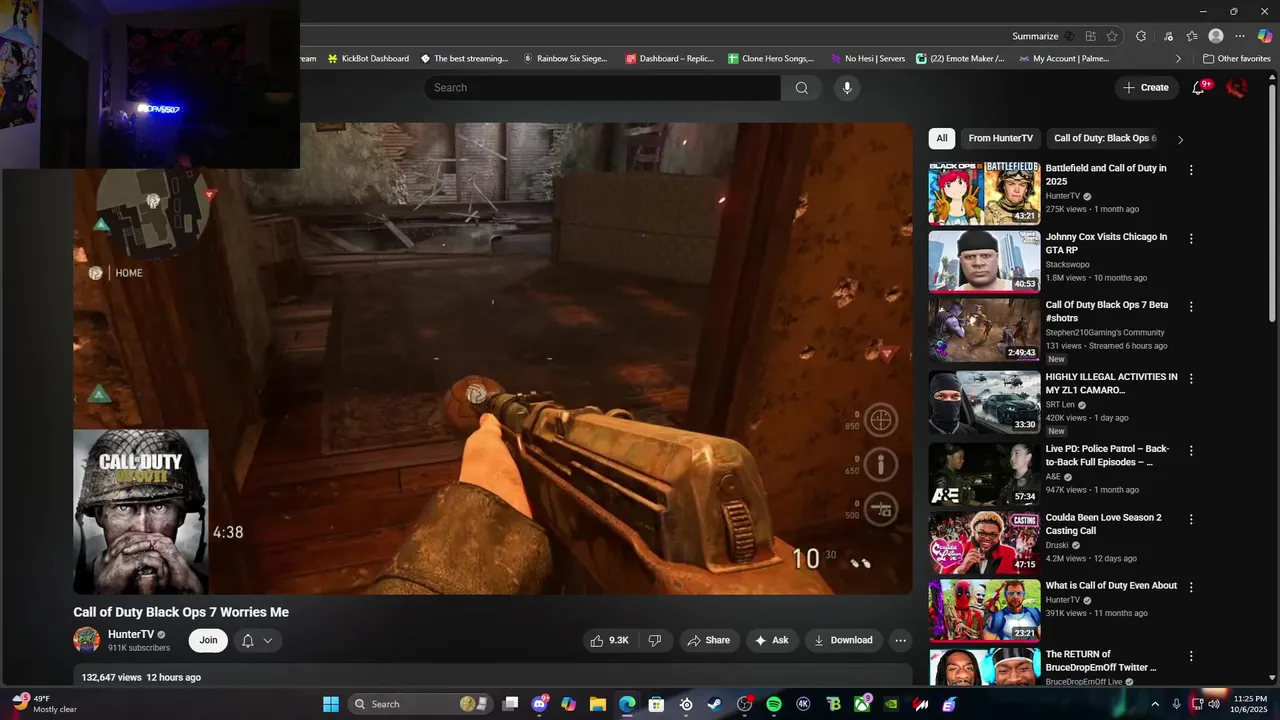Open Live PD: Police Patrol thumbnail
1280x720 pixels.
(x=984, y=473)
